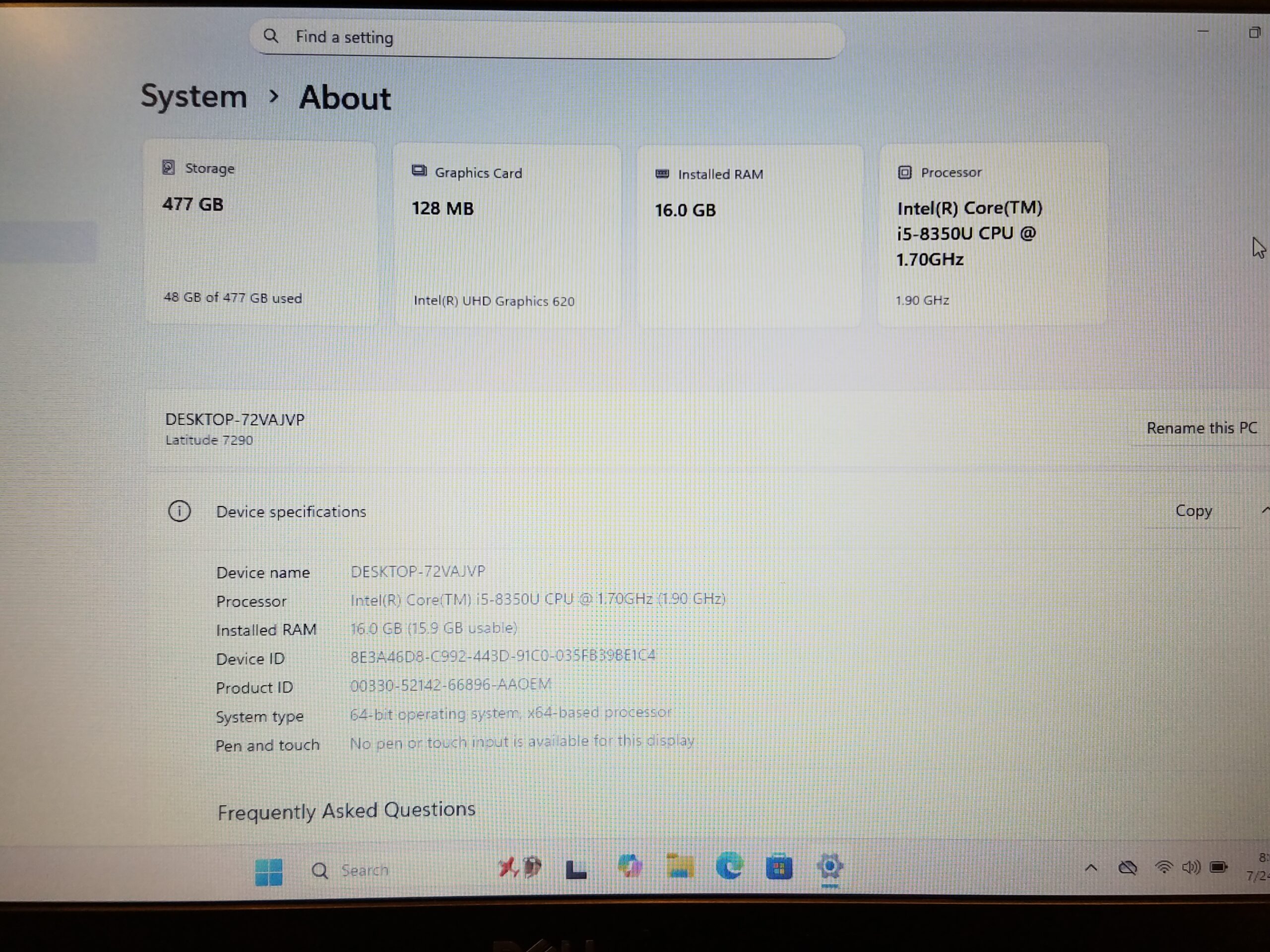Select the '48 GB of 477 GB used' text
1270x952 pixels.
(233, 297)
